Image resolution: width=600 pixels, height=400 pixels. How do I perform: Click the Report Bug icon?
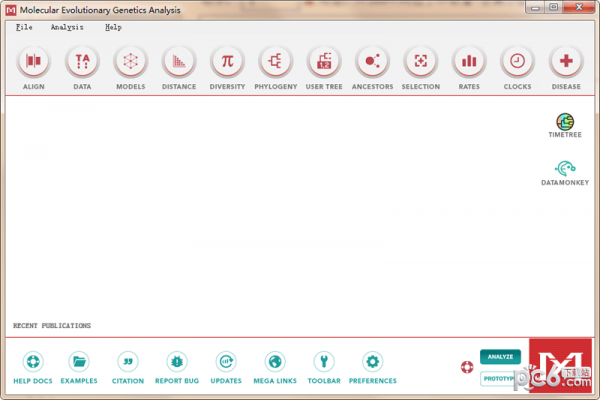pyautogui.click(x=177, y=361)
